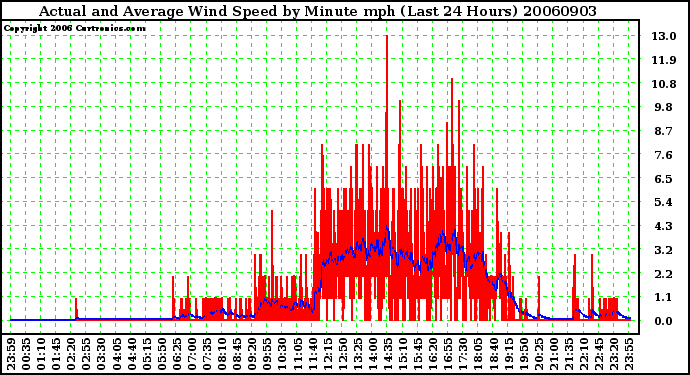Click the 21:35 time label
Screen dimensions: 690x375
pos(569,354)
